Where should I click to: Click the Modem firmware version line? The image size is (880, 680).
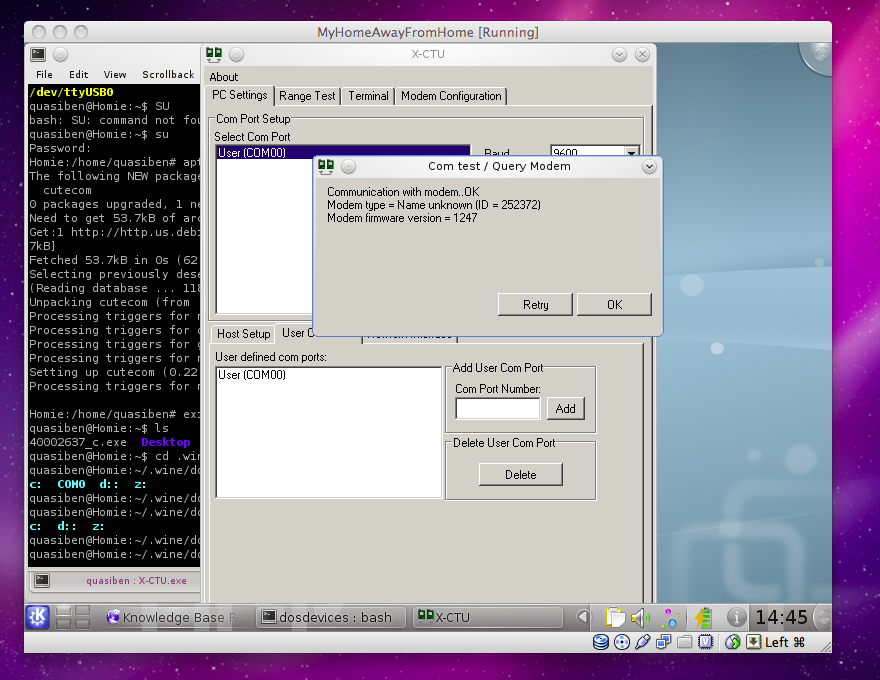pos(402,218)
